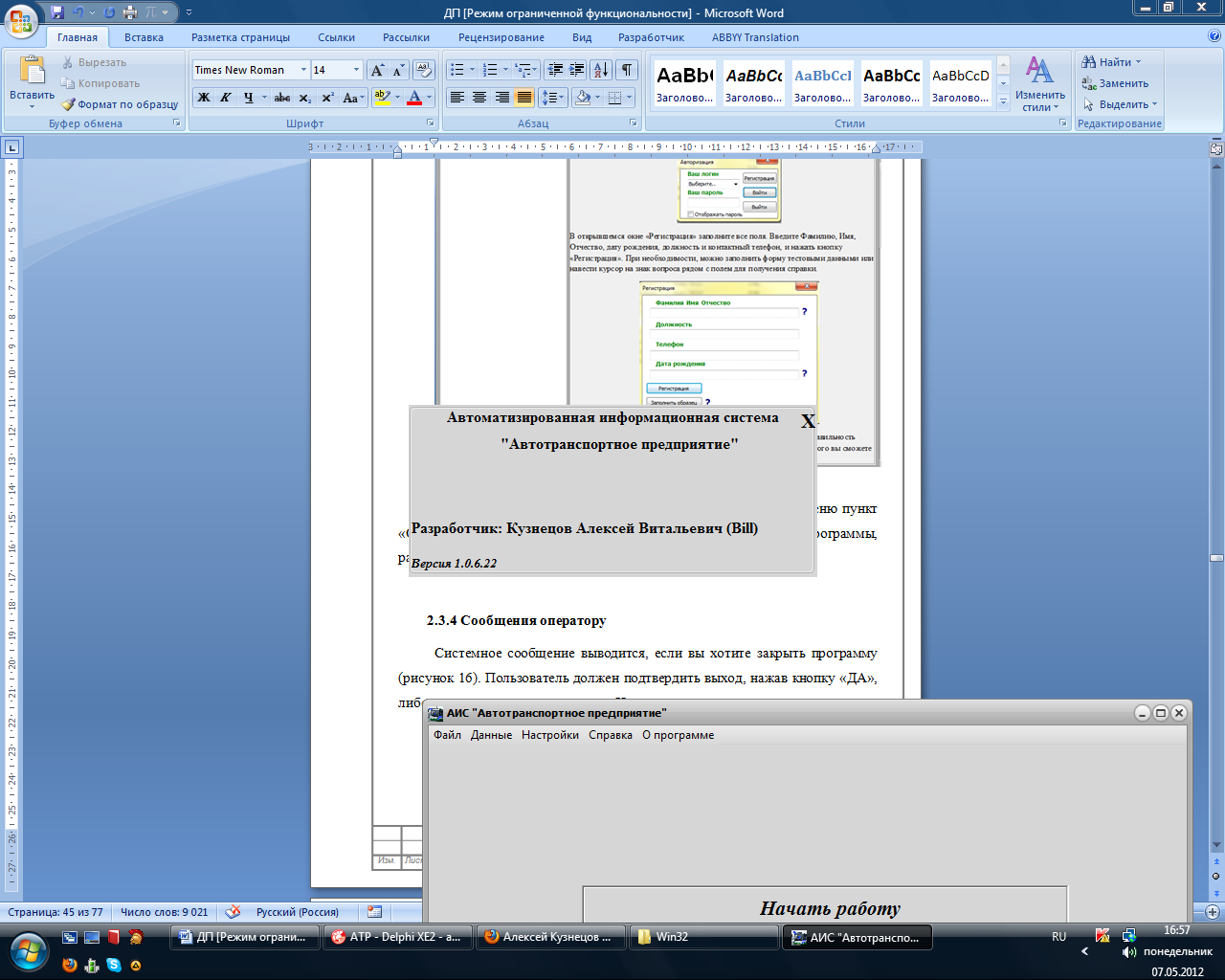This screenshot has width=1225, height=980.
Task: Expand the styles gallery more arrow
Action: point(1003,101)
